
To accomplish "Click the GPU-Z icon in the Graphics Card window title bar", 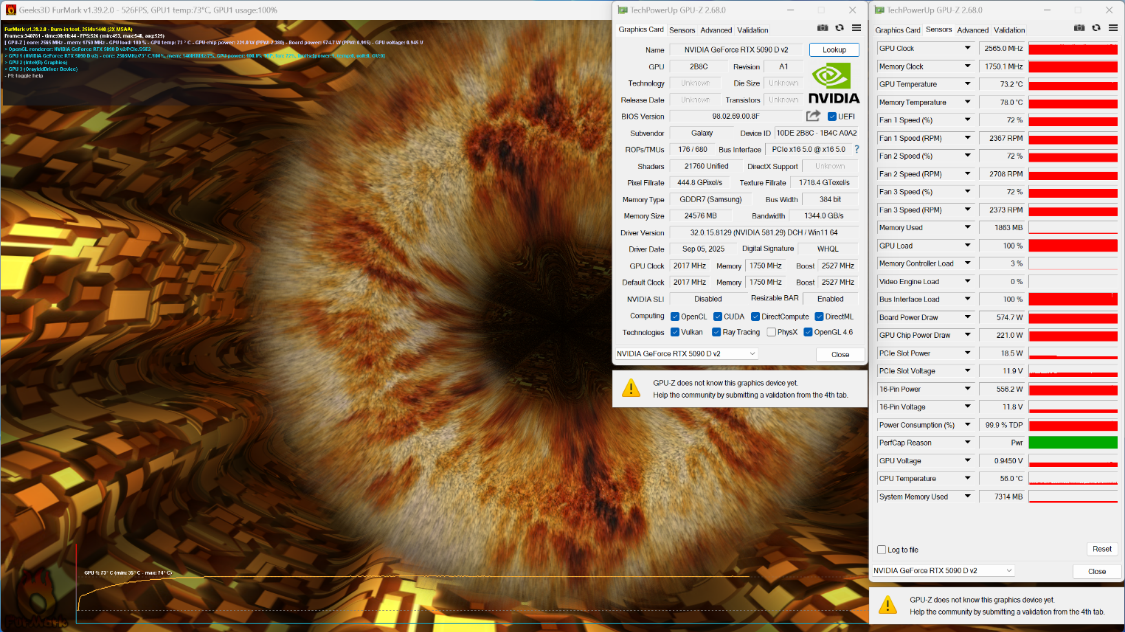I will (622, 10).
